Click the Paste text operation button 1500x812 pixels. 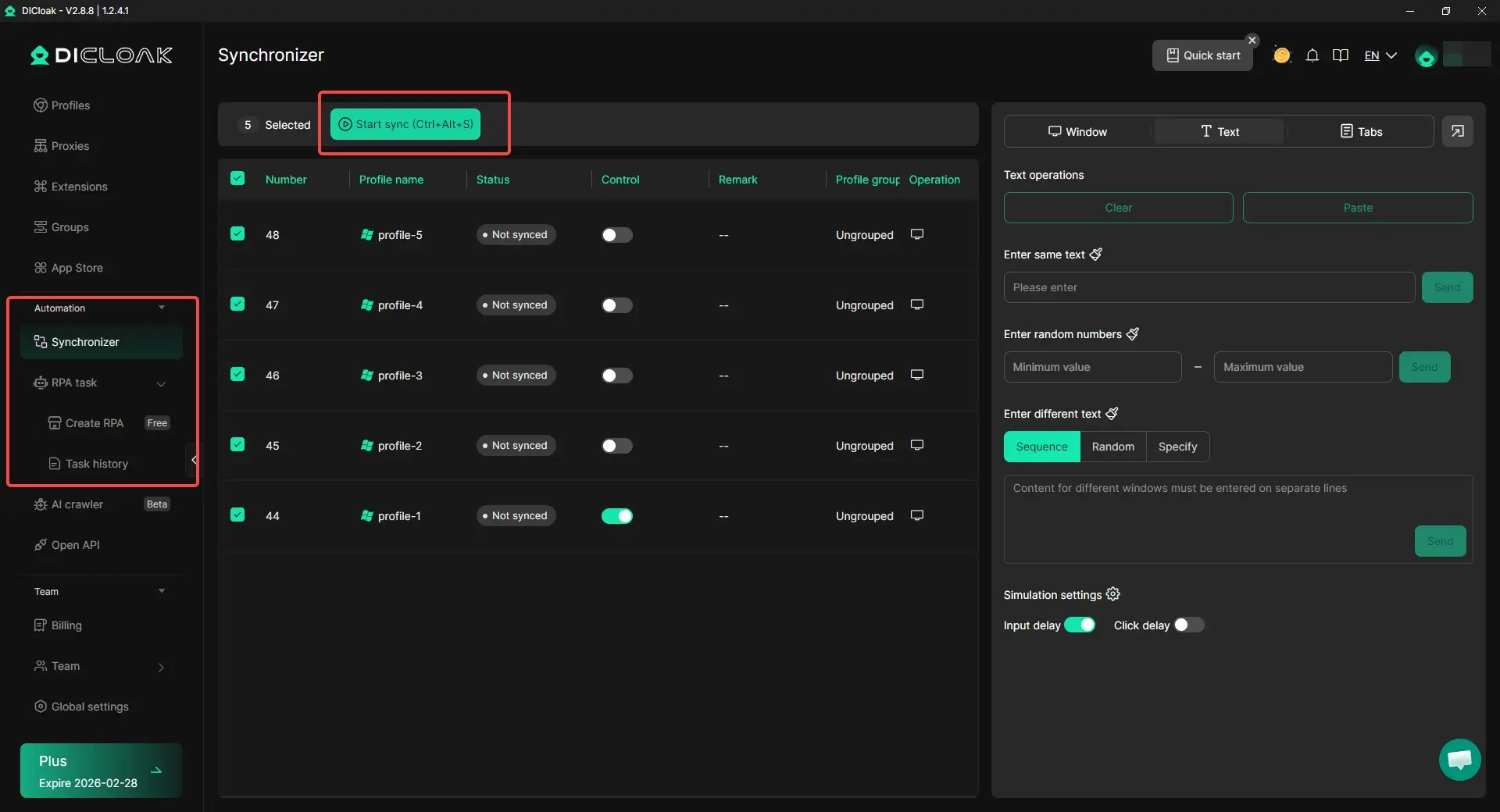1357,208
